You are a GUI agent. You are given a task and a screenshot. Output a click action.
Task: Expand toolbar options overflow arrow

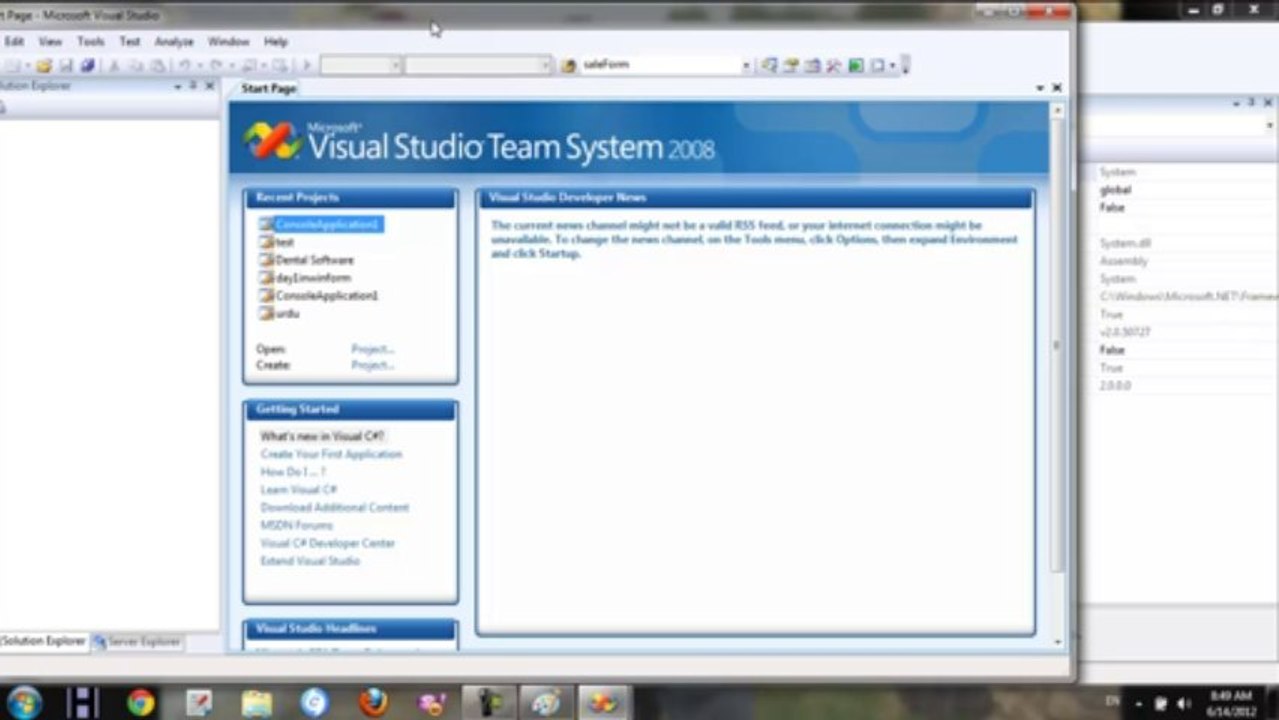(905, 66)
